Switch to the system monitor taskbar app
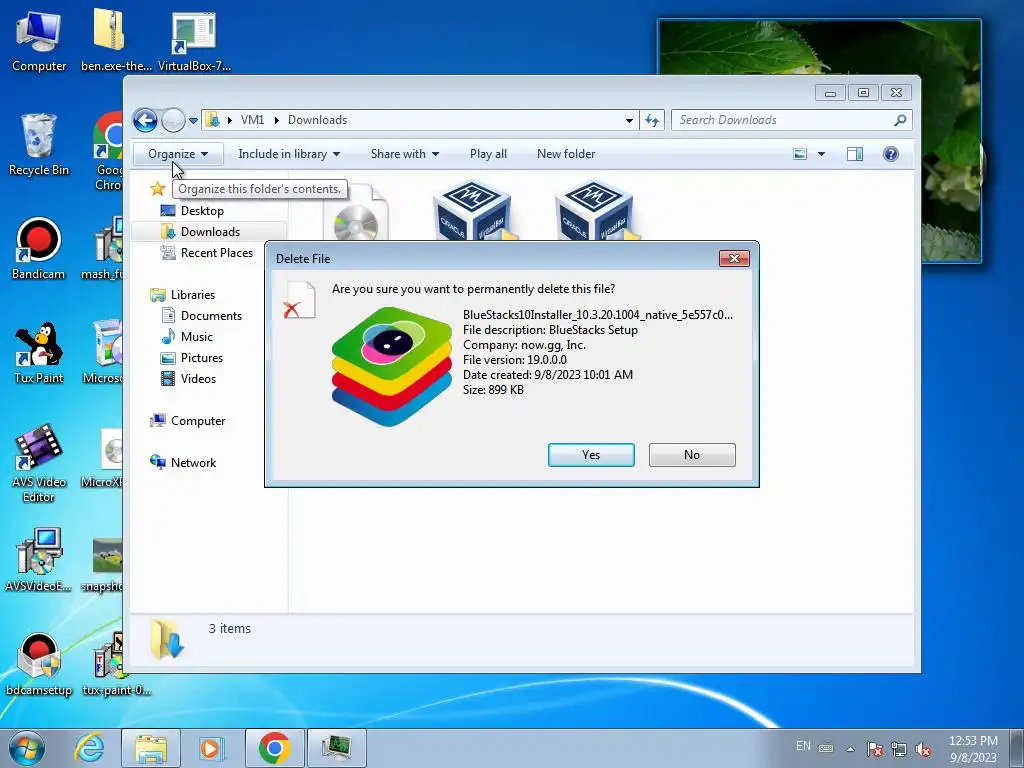The image size is (1024, 768). click(x=337, y=748)
